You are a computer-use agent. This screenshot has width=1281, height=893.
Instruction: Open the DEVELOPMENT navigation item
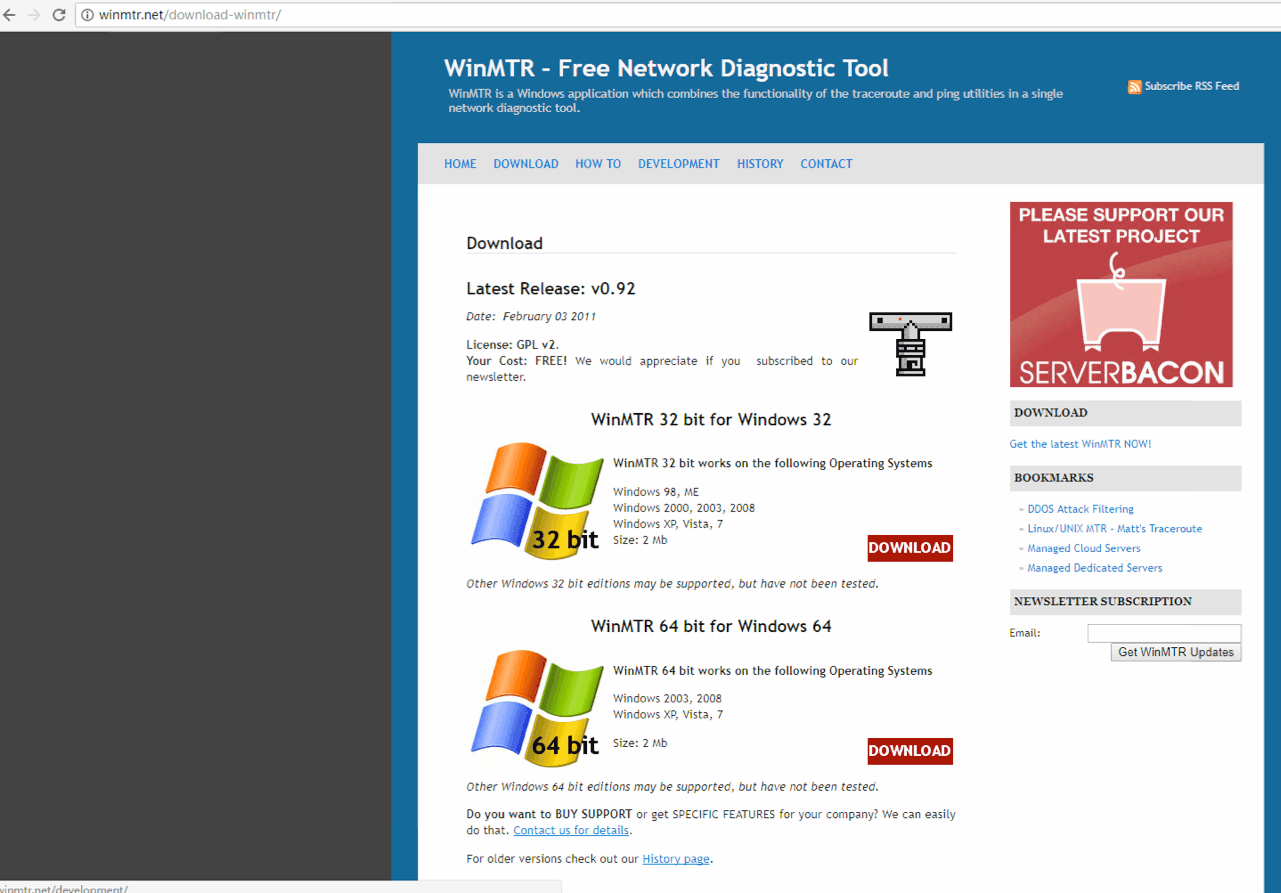[x=679, y=164]
